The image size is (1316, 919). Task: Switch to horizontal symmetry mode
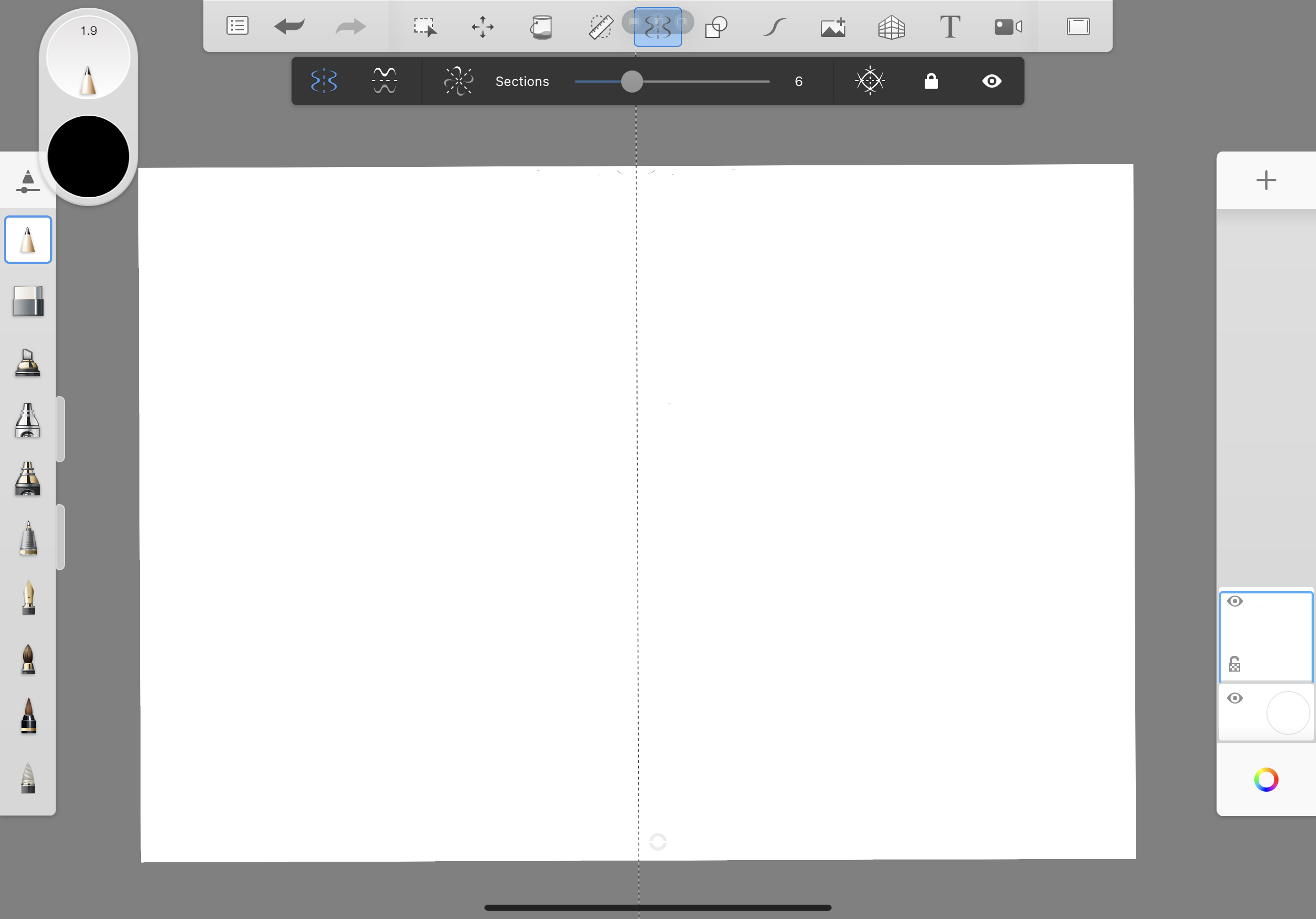pos(384,81)
